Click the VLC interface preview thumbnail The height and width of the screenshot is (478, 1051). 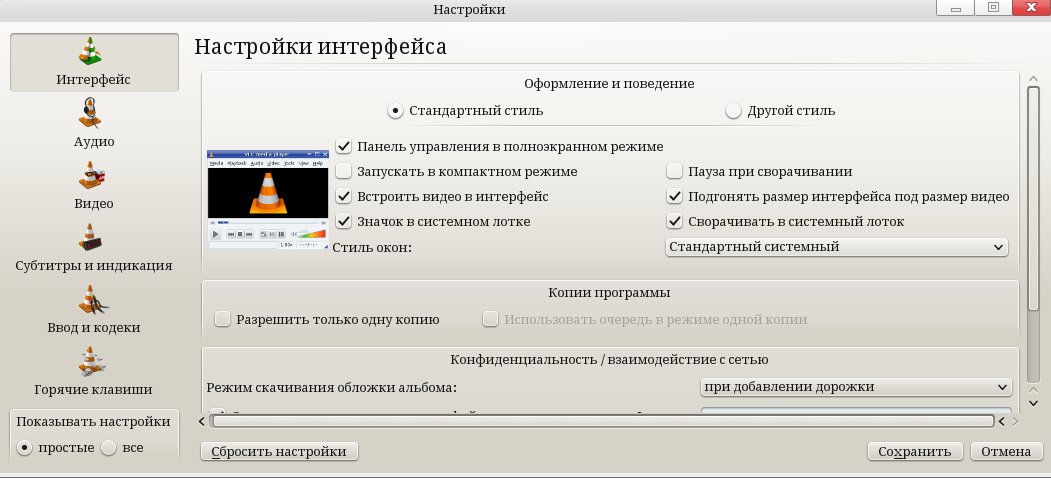tap(267, 200)
